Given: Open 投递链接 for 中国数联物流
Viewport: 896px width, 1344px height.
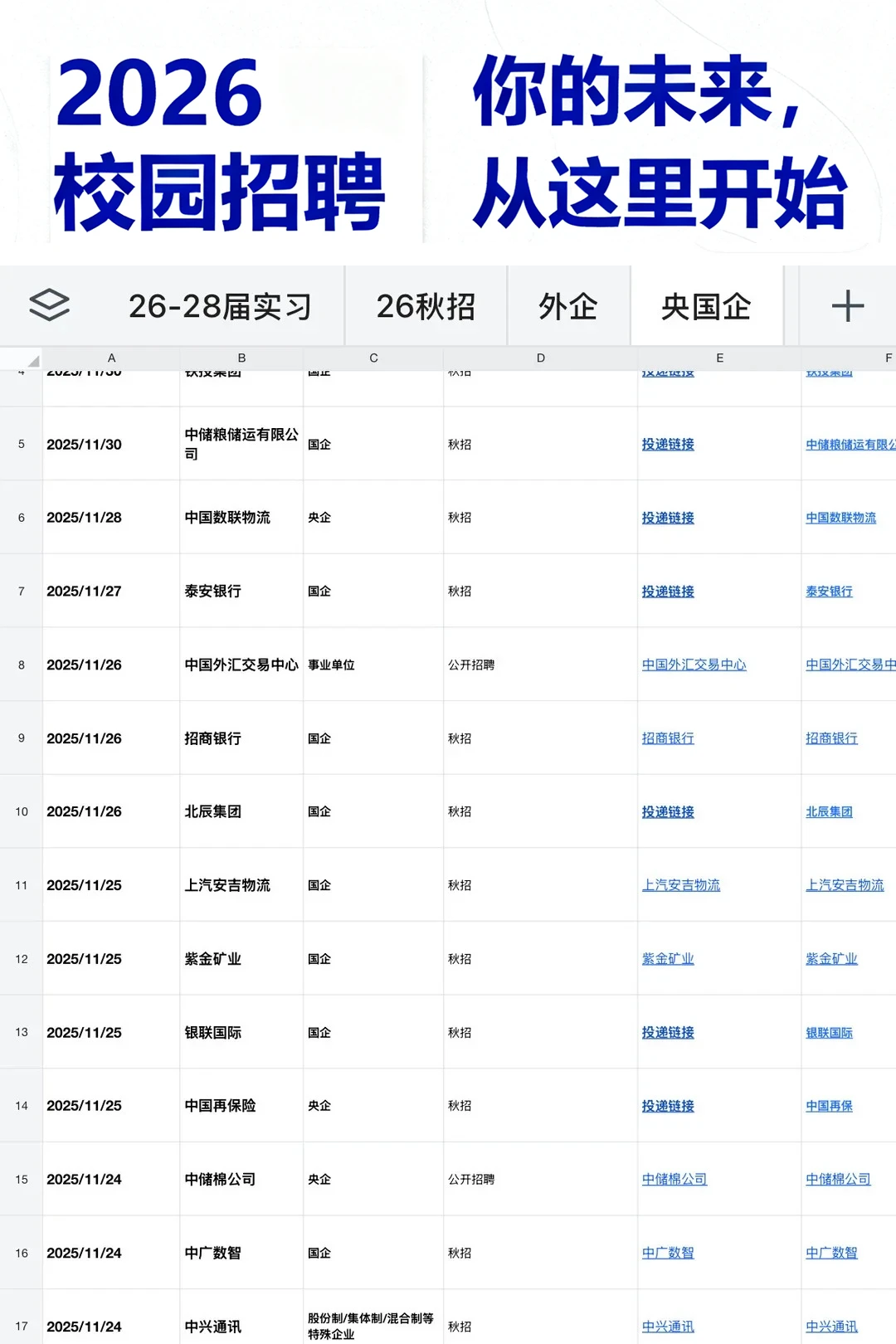Looking at the screenshot, I should (668, 518).
